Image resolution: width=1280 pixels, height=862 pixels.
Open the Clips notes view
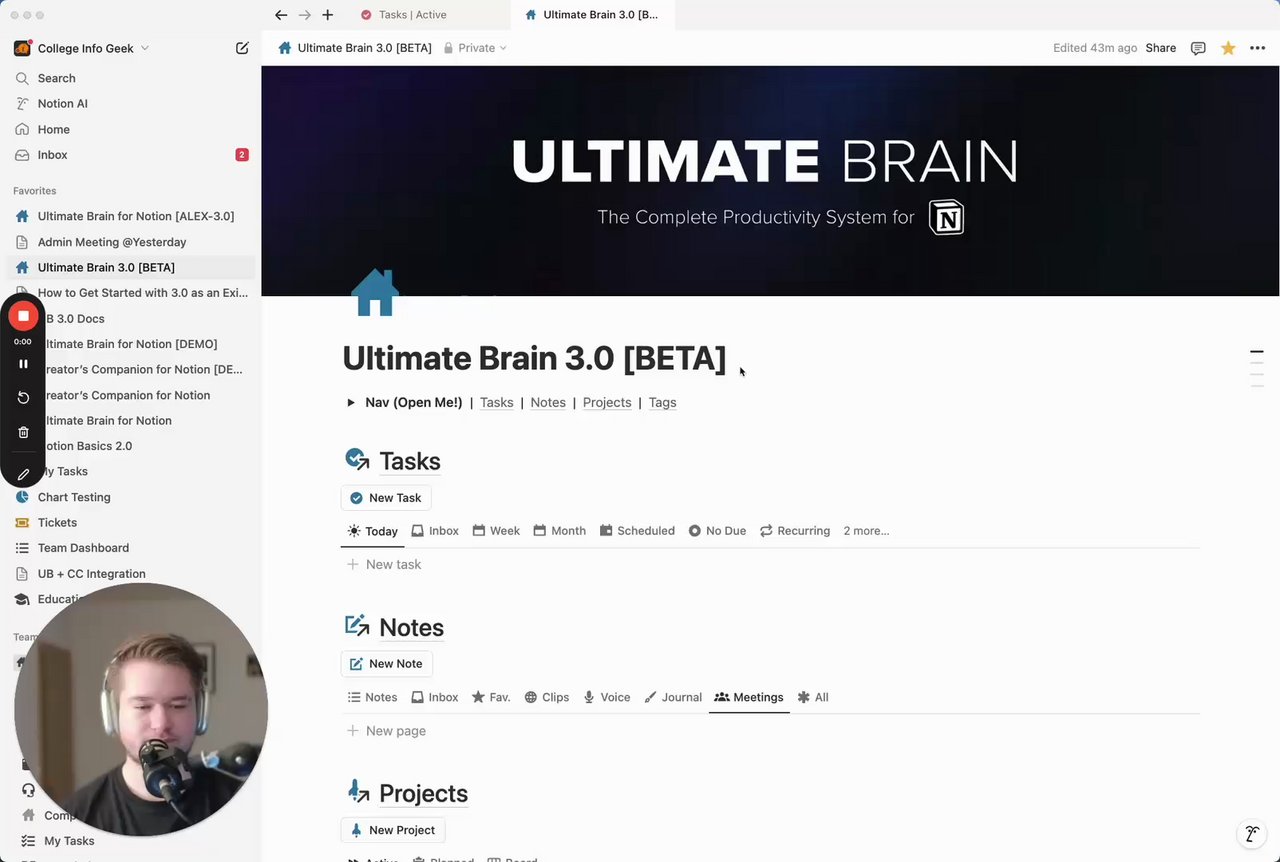point(547,697)
